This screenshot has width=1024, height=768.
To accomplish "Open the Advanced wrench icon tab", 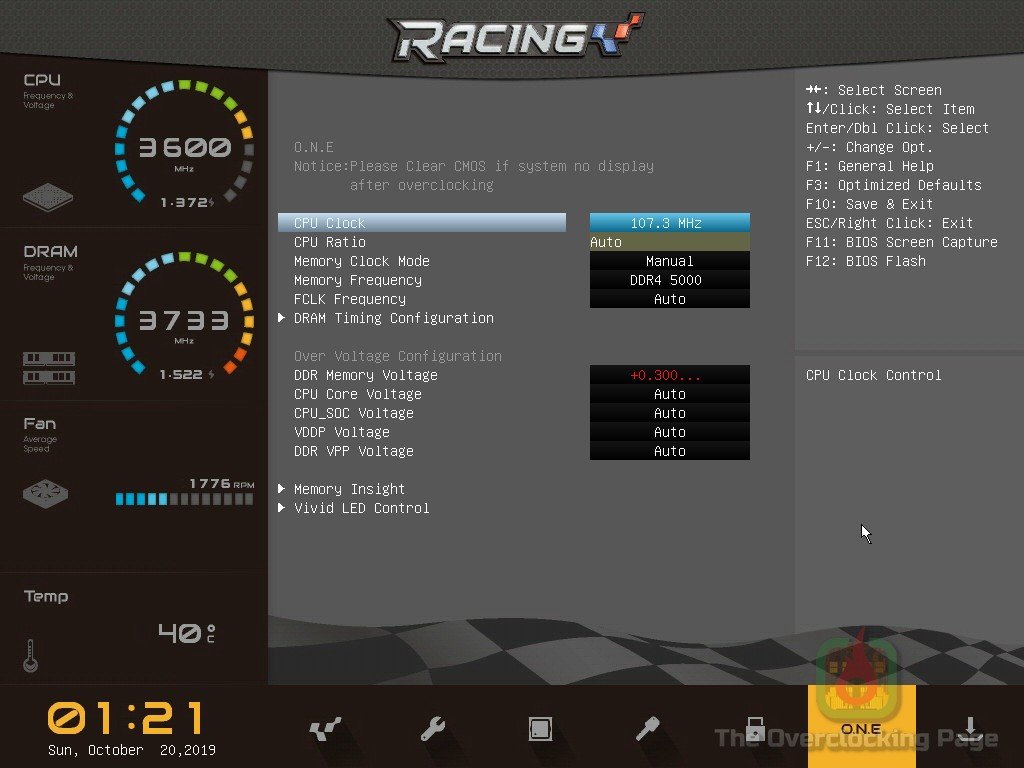I will pyautogui.click(x=433, y=729).
